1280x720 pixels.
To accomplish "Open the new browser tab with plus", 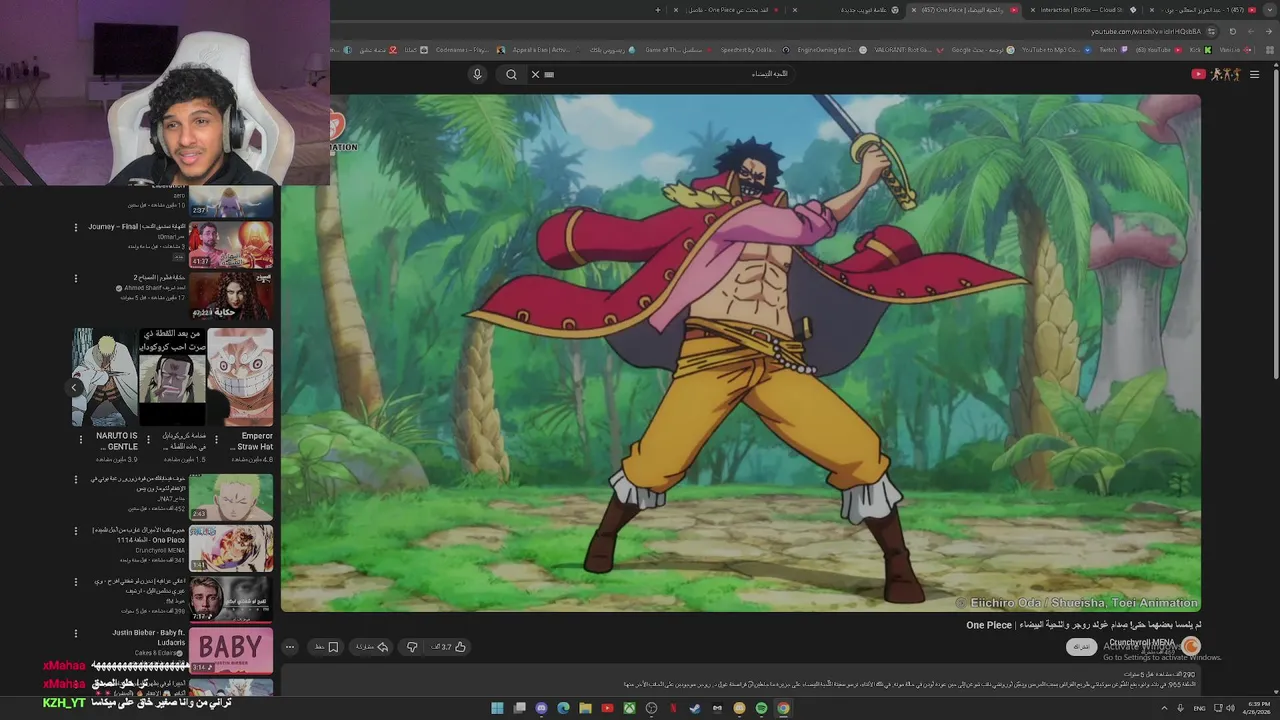I will [658, 10].
